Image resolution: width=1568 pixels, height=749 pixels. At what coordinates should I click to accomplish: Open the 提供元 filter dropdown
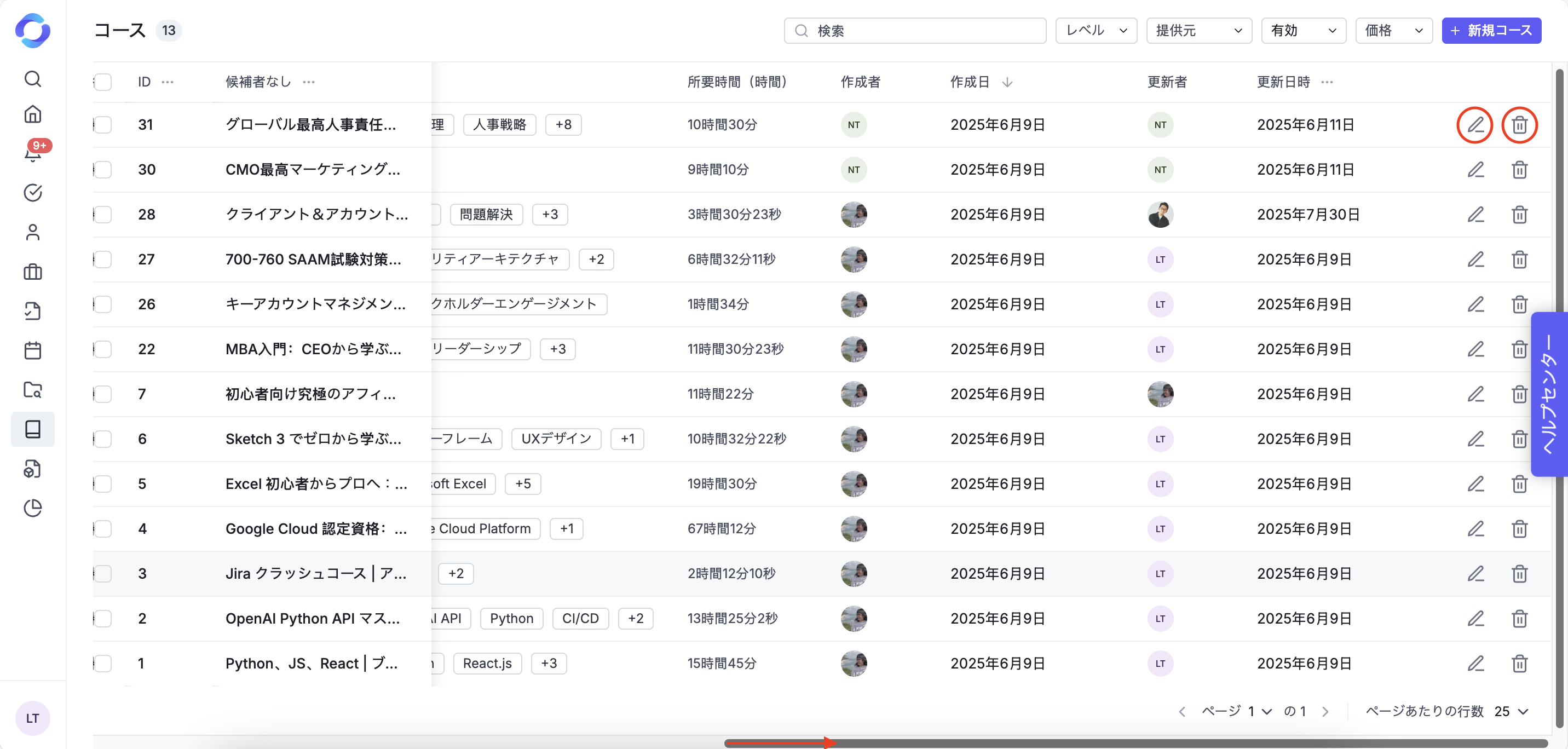pyautogui.click(x=1198, y=31)
